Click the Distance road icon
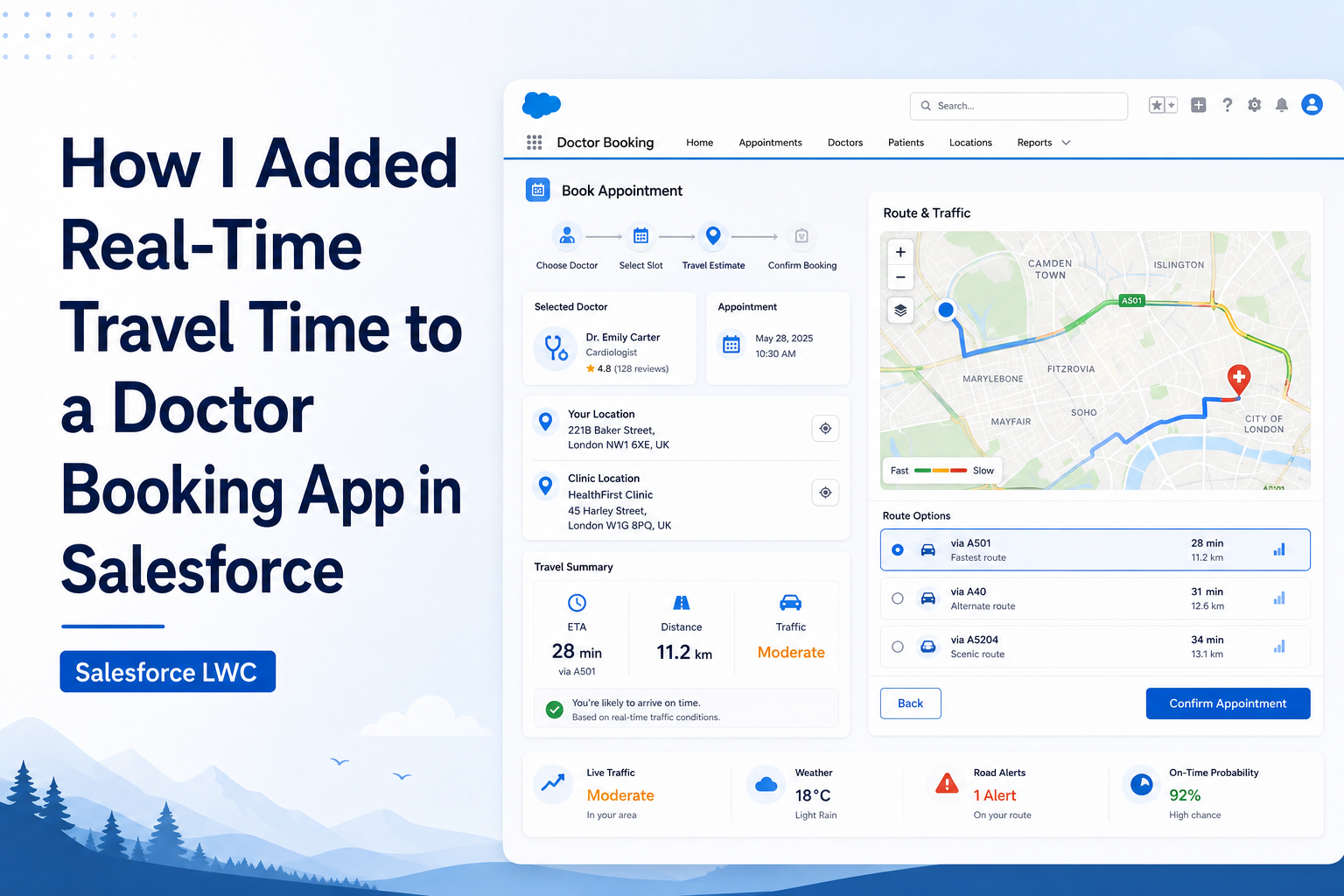The width and height of the screenshot is (1344, 896). [x=682, y=603]
